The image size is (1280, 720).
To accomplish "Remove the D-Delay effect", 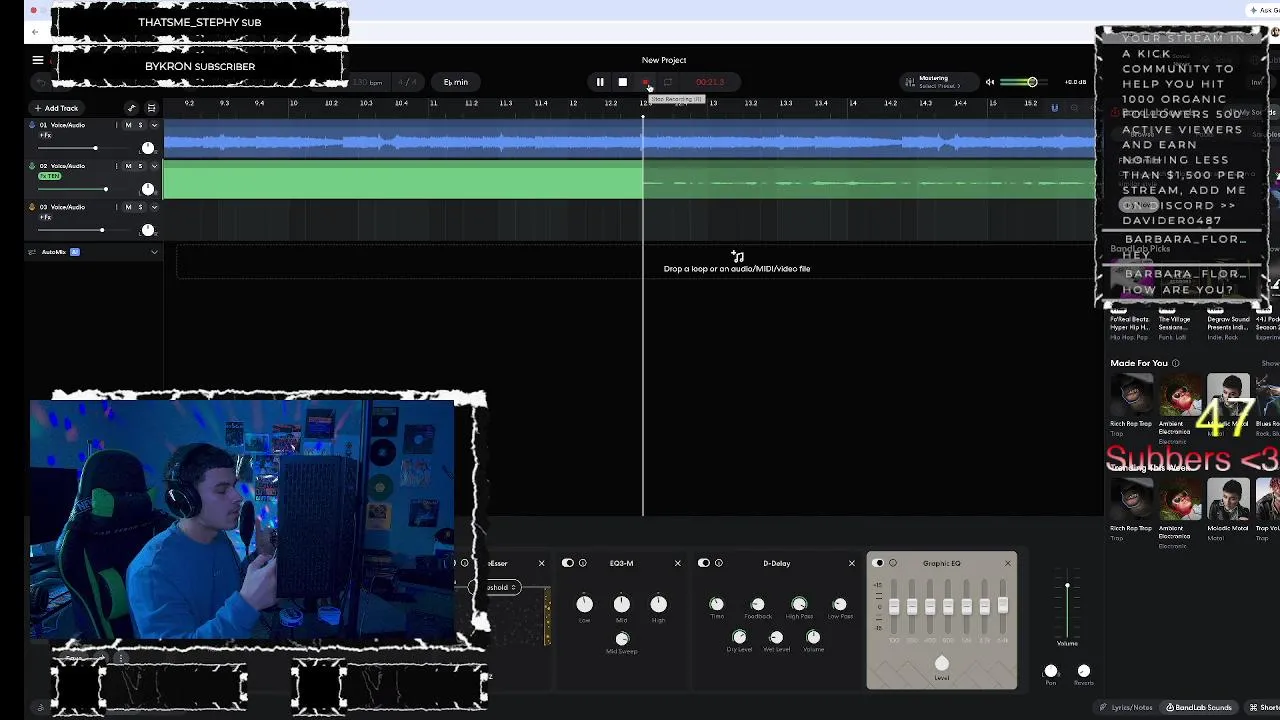I will 852,563.
